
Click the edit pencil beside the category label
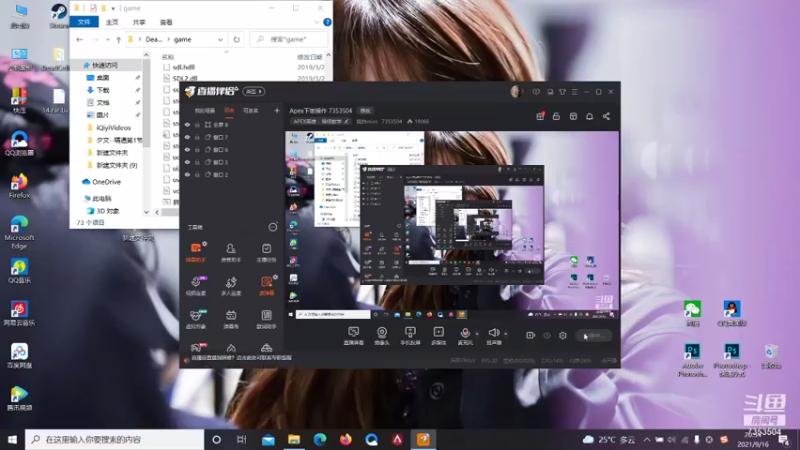pos(346,121)
